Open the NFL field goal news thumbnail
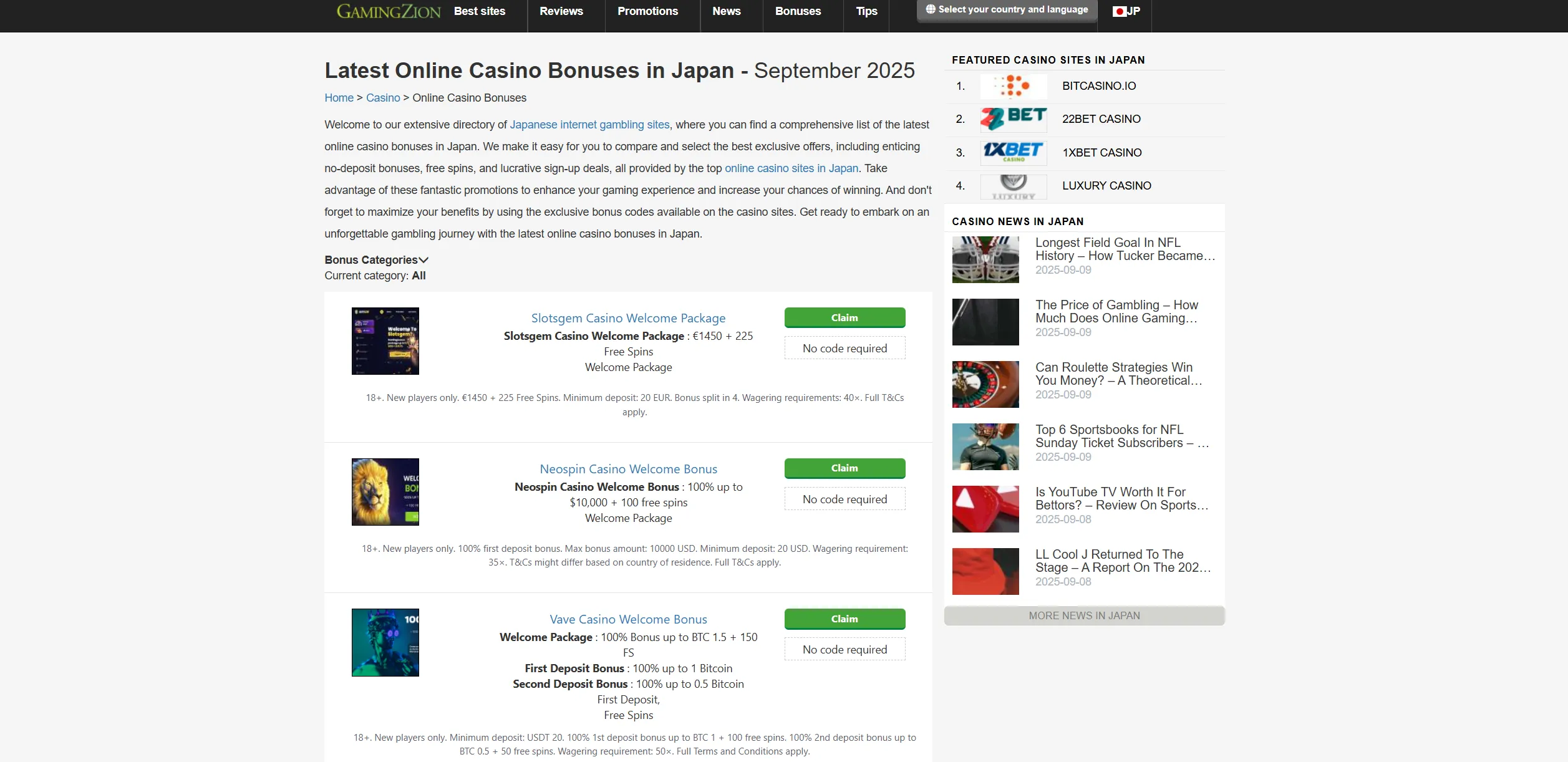The image size is (1568, 762). pos(985,259)
